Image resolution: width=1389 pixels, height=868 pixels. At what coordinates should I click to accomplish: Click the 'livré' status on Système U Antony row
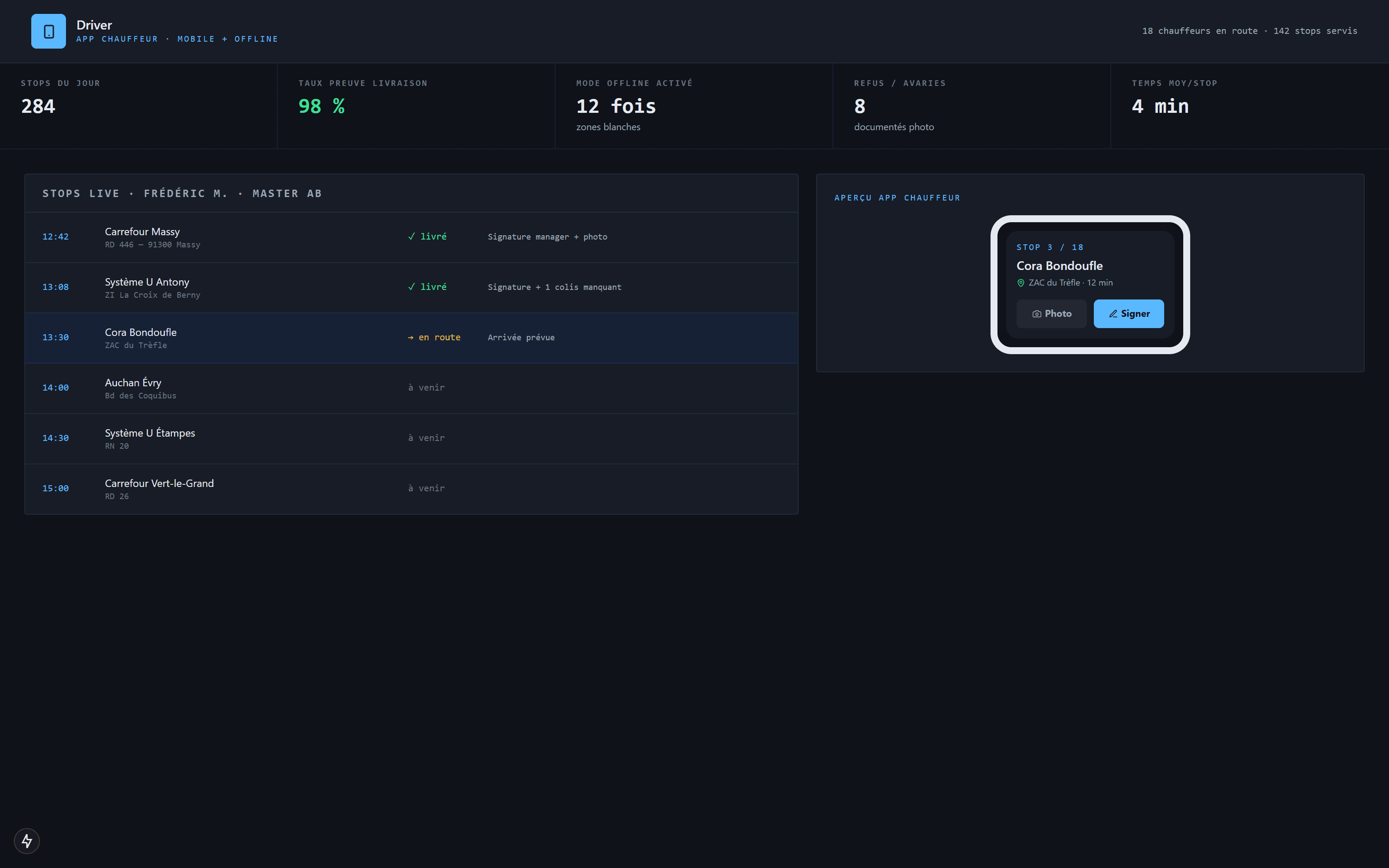click(433, 287)
